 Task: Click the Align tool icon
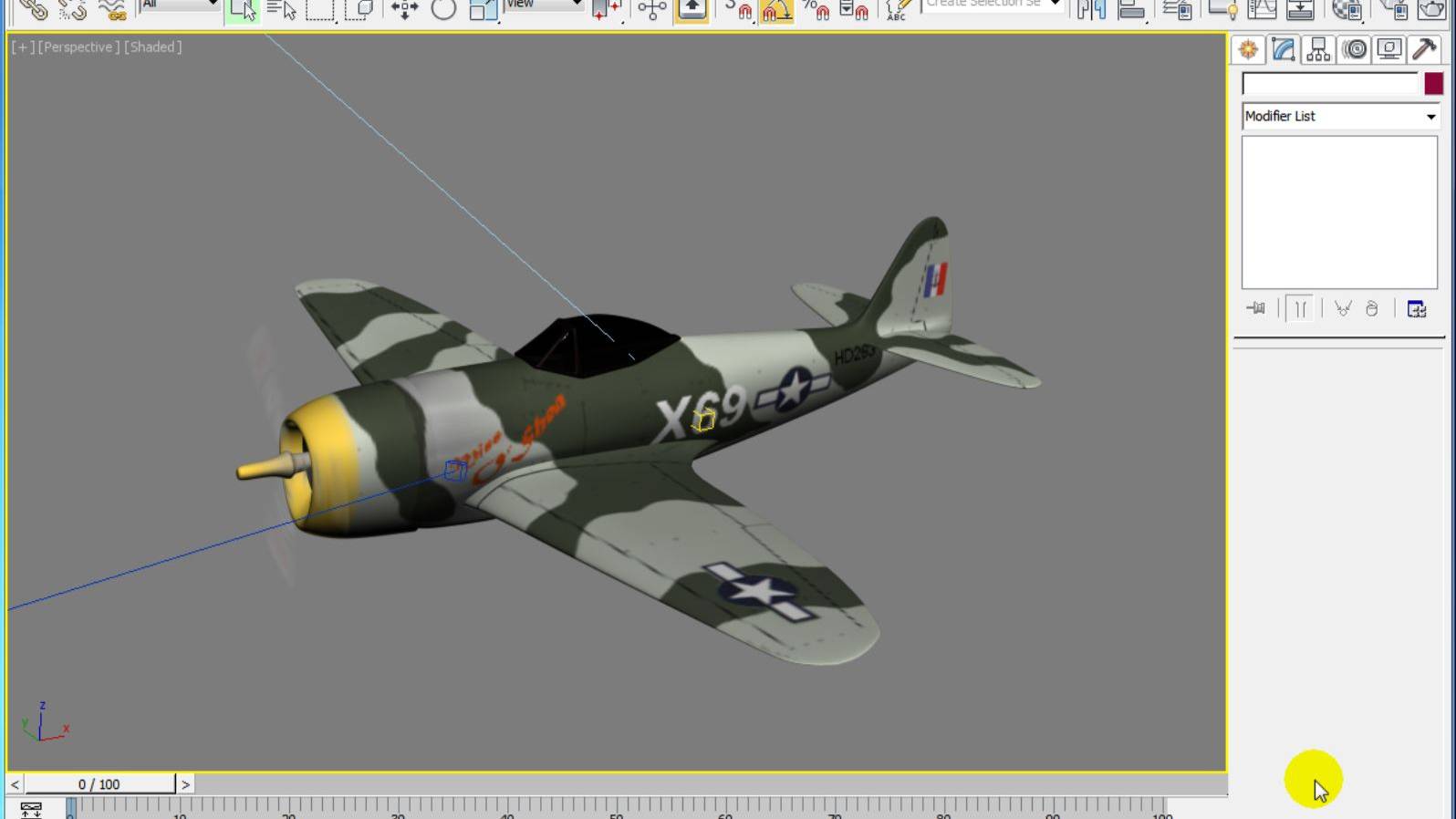click(x=1131, y=9)
